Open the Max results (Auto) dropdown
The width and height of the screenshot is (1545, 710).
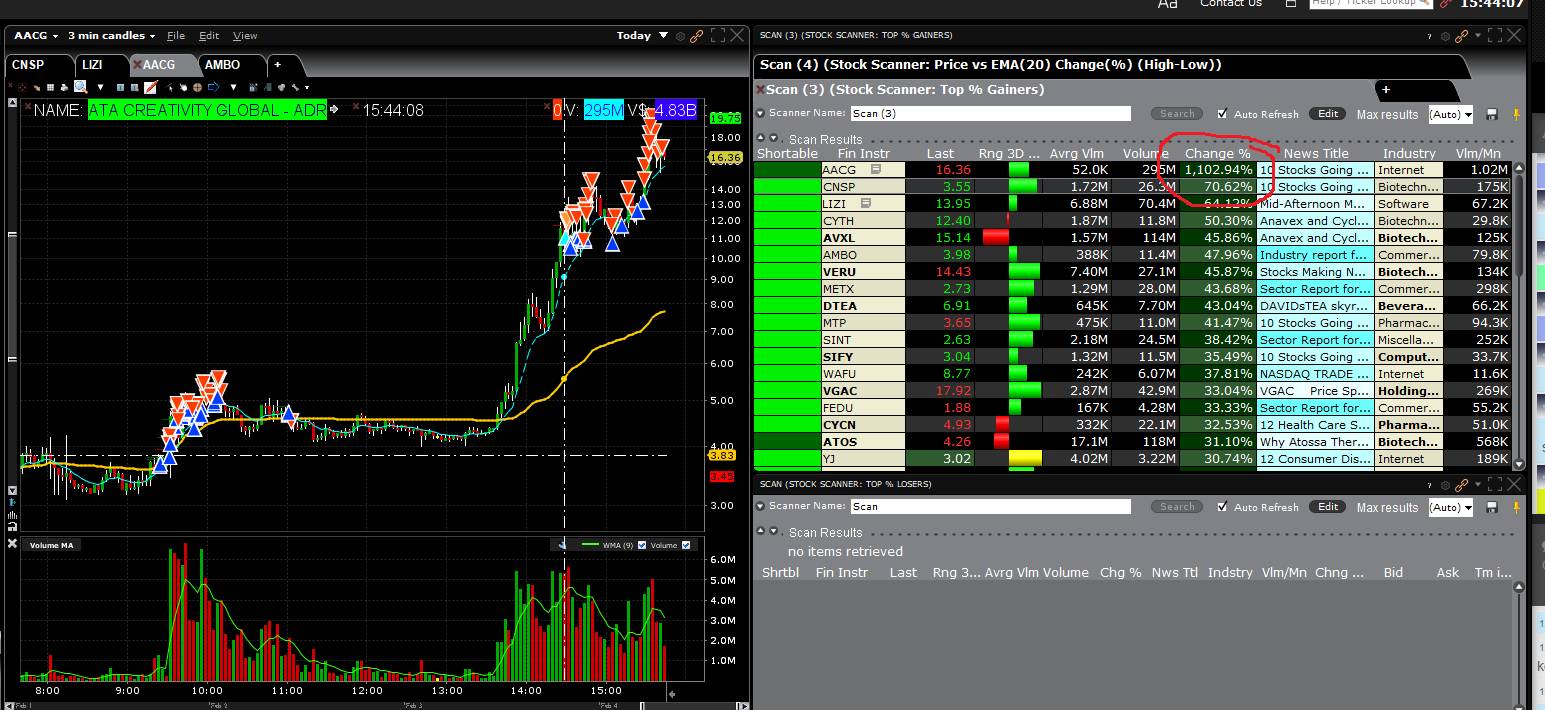pyautogui.click(x=1450, y=114)
